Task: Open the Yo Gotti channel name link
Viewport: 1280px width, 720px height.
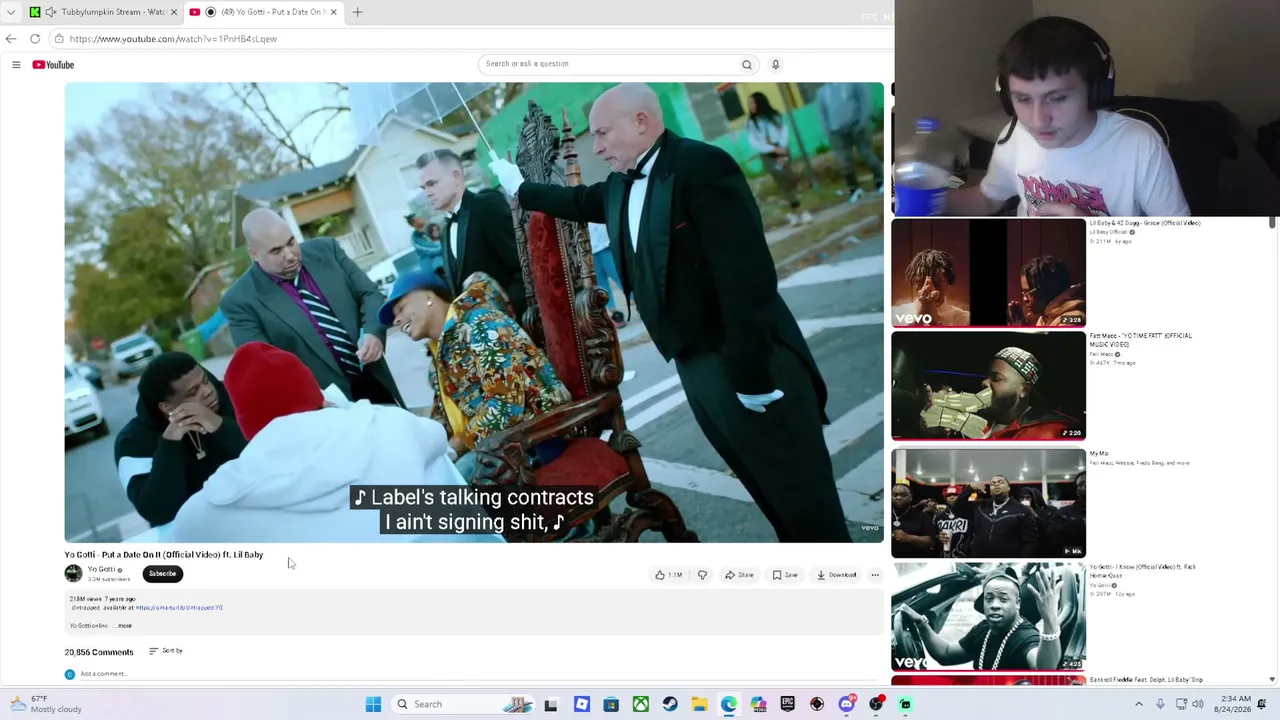Action: tap(102, 569)
